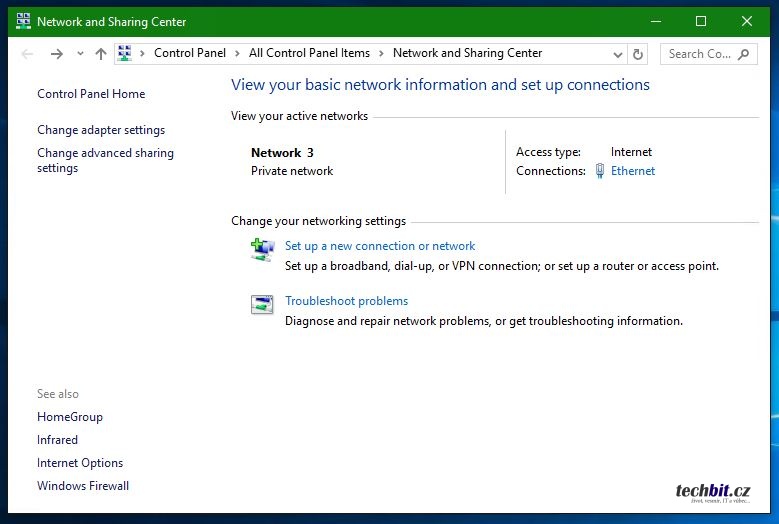Select All Control Panel Items breadcrumb
This screenshot has width=779, height=524.
pyautogui.click(x=309, y=54)
